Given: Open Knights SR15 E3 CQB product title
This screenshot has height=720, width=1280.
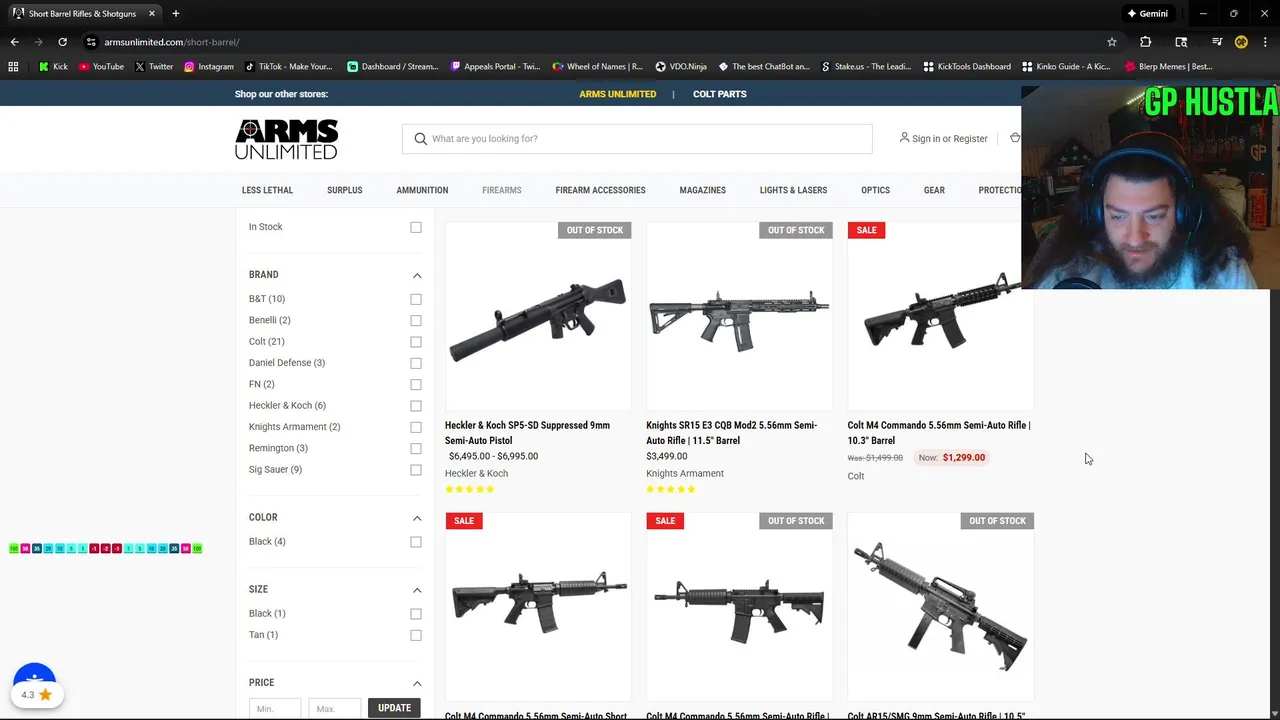Looking at the screenshot, I should pyautogui.click(x=731, y=433).
